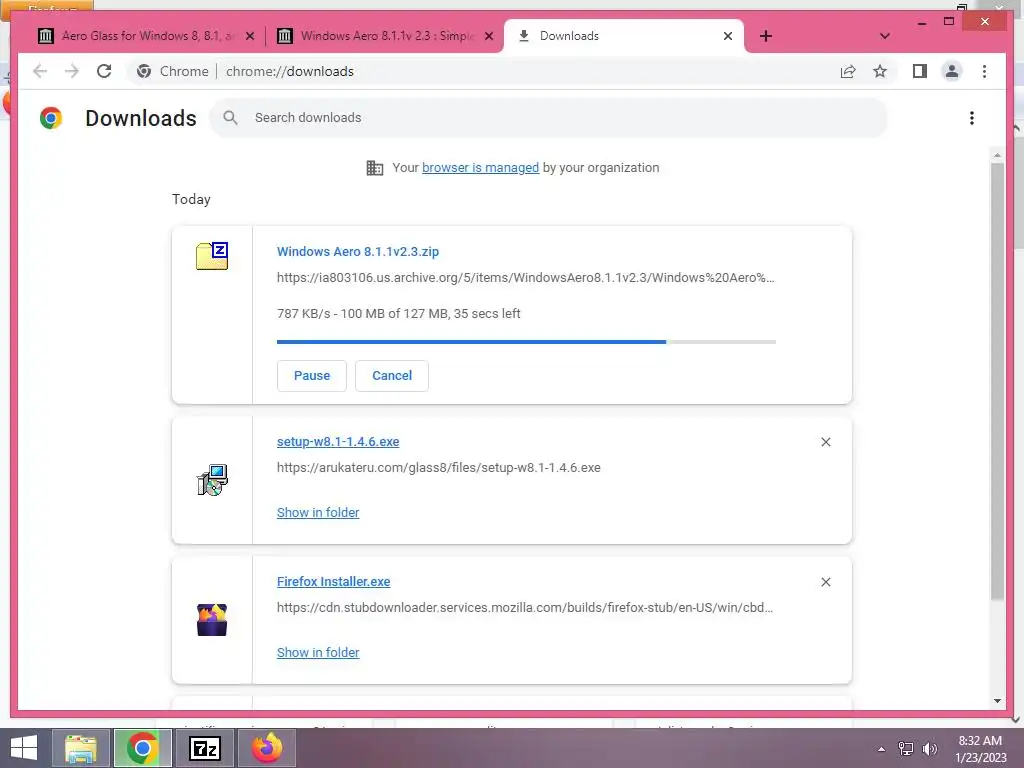The height and width of the screenshot is (768, 1024).
Task: Click the volume speaker tray icon
Action: coord(930,748)
